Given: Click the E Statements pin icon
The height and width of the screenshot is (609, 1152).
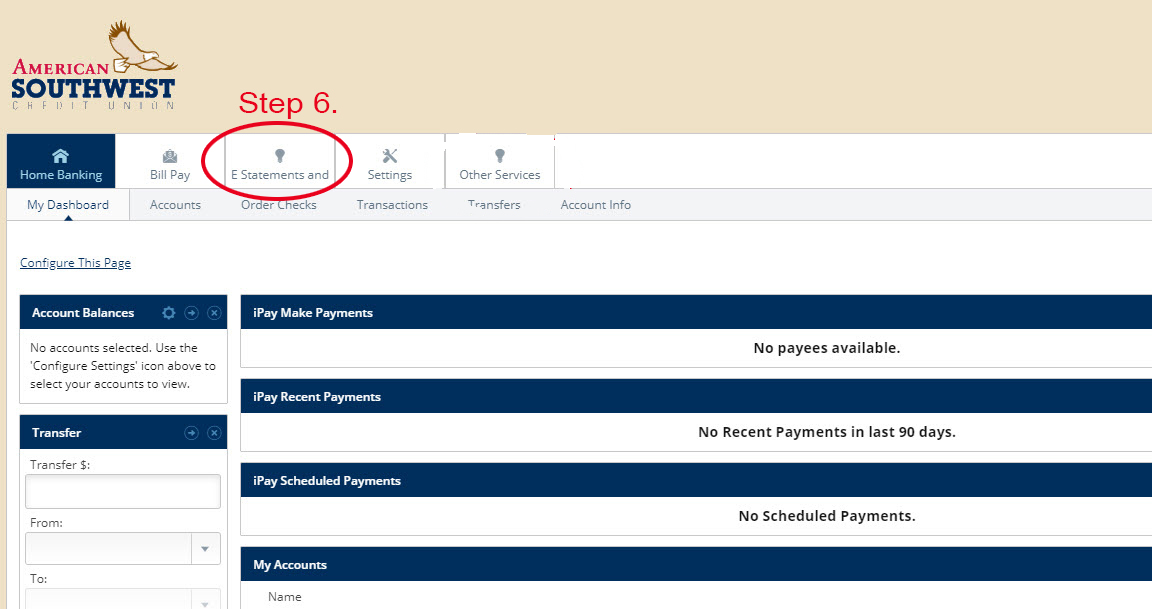Looking at the screenshot, I should point(279,156).
